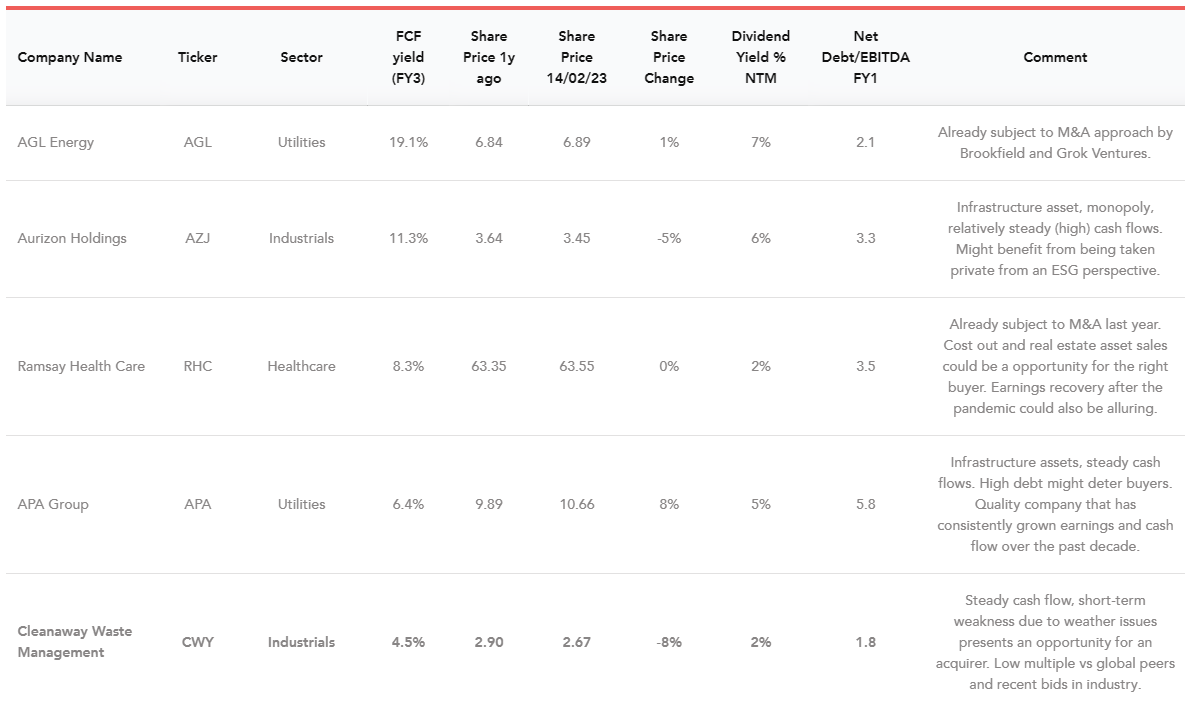Click the Ticker column header
1185x708 pixels.
pos(198,57)
